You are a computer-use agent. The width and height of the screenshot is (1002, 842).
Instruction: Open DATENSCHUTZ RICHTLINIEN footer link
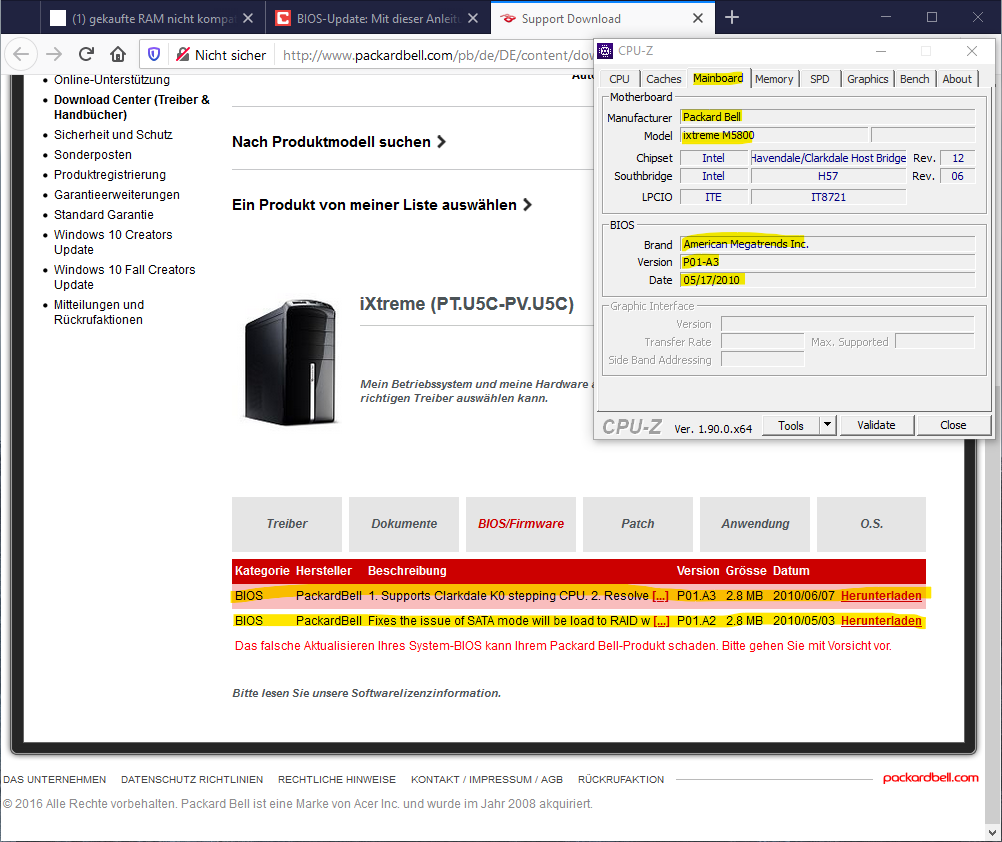[192, 779]
